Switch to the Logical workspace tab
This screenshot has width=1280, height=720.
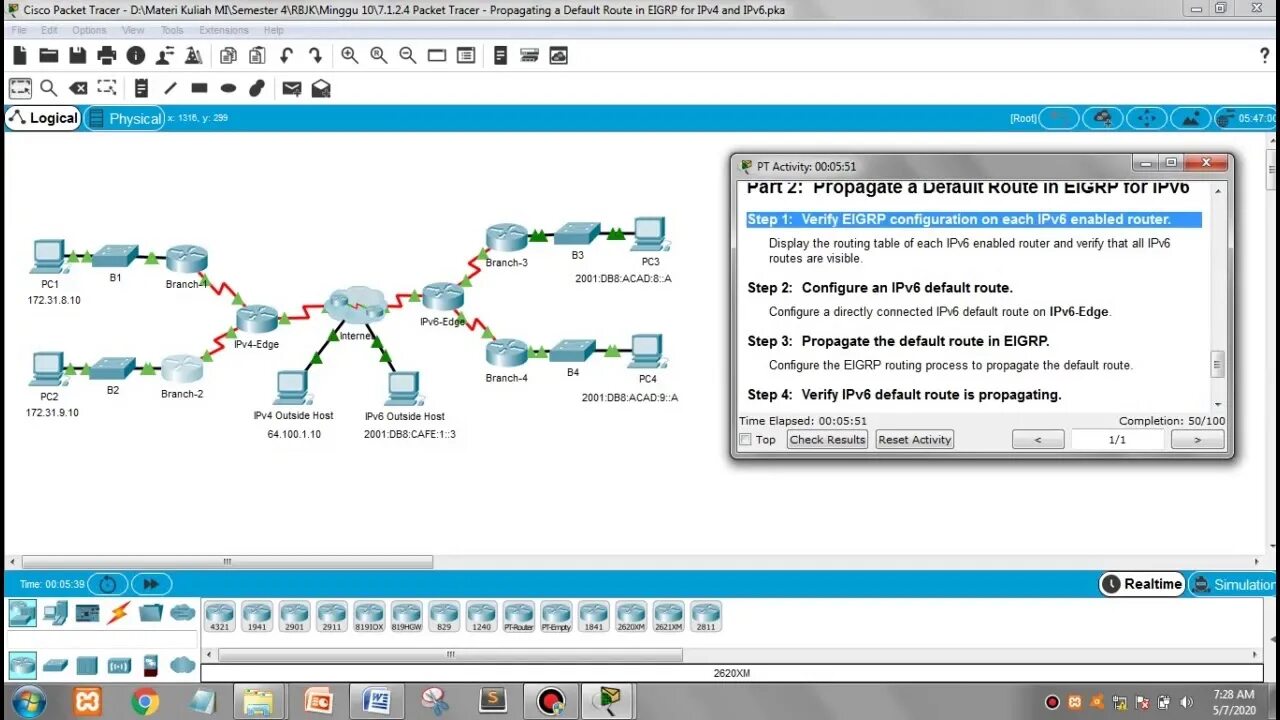point(43,118)
